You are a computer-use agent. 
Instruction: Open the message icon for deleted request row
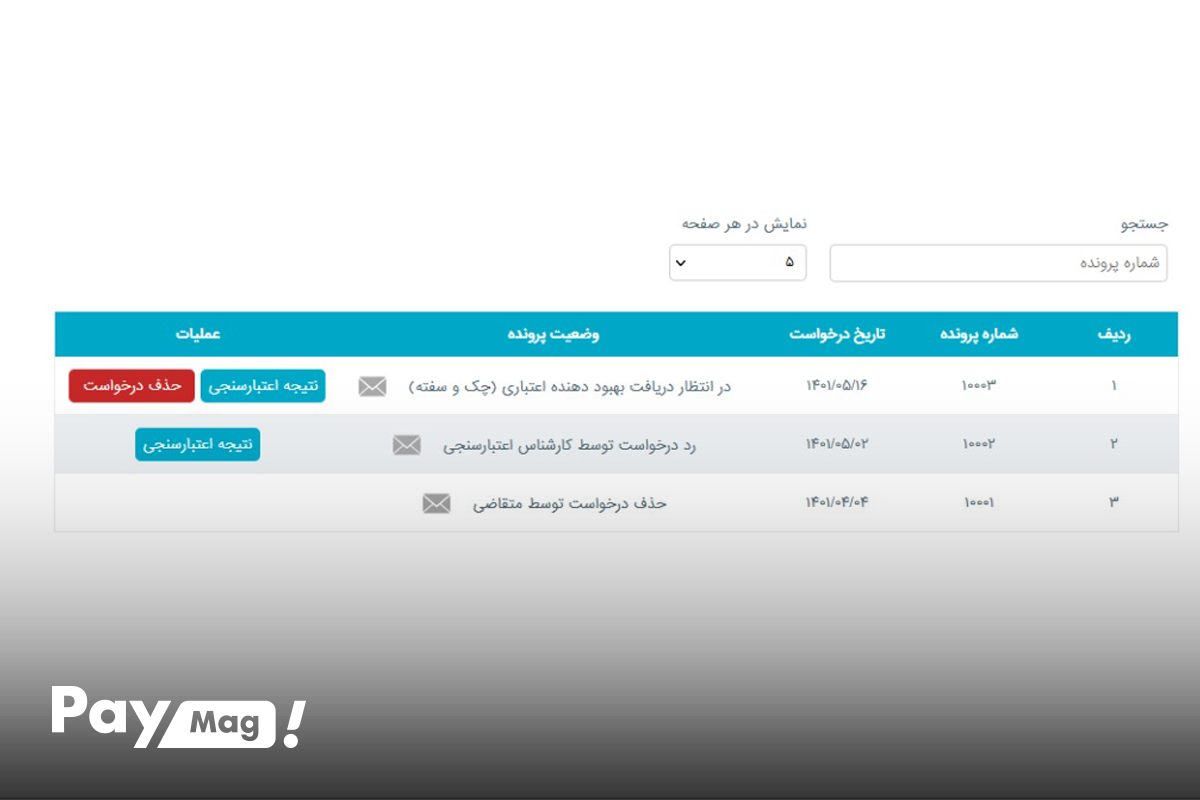(435, 504)
